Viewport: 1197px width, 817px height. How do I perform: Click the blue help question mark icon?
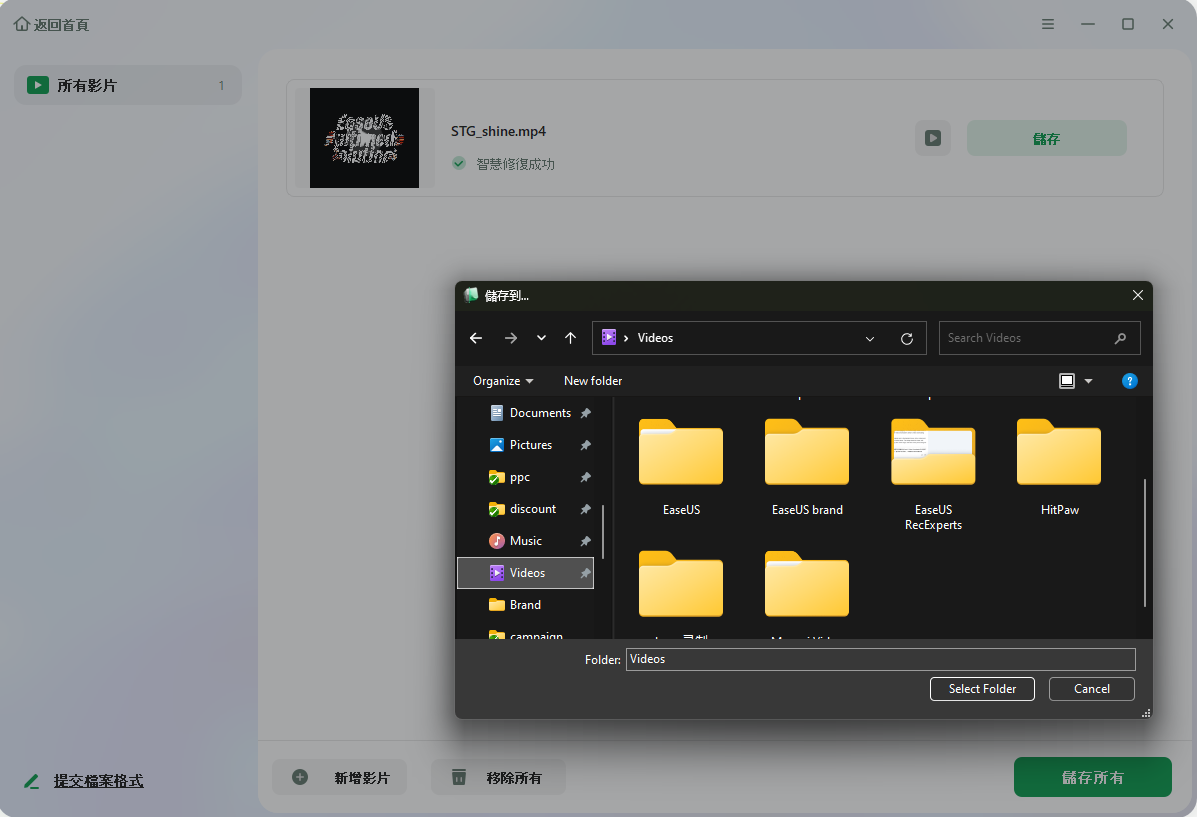coord(1129,381)
